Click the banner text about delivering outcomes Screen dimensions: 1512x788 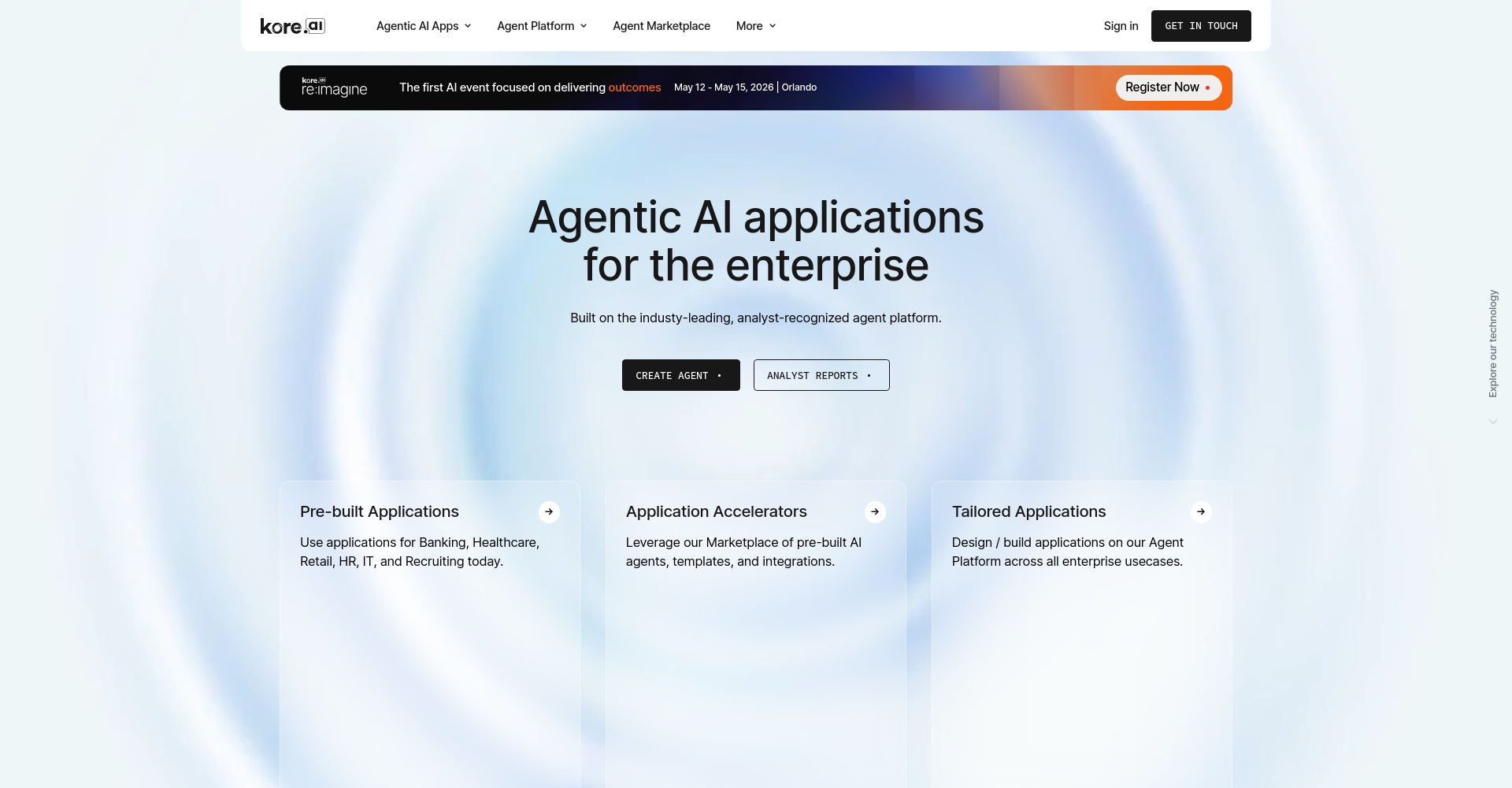coord(529,87)
